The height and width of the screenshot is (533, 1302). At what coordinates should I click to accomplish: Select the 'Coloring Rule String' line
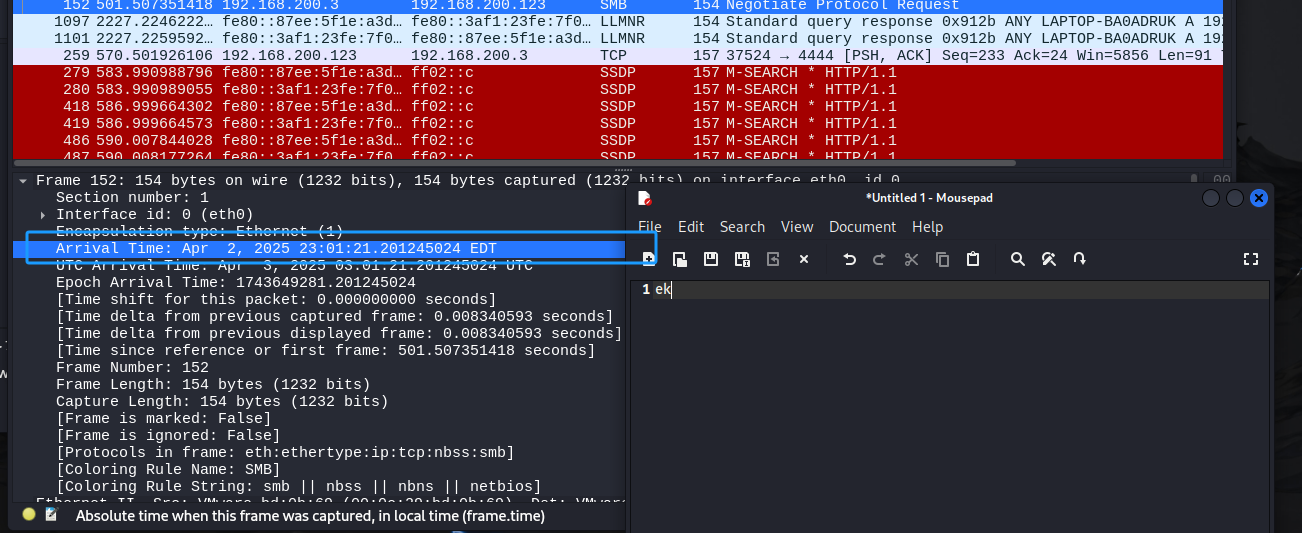(x=299, y=487)
